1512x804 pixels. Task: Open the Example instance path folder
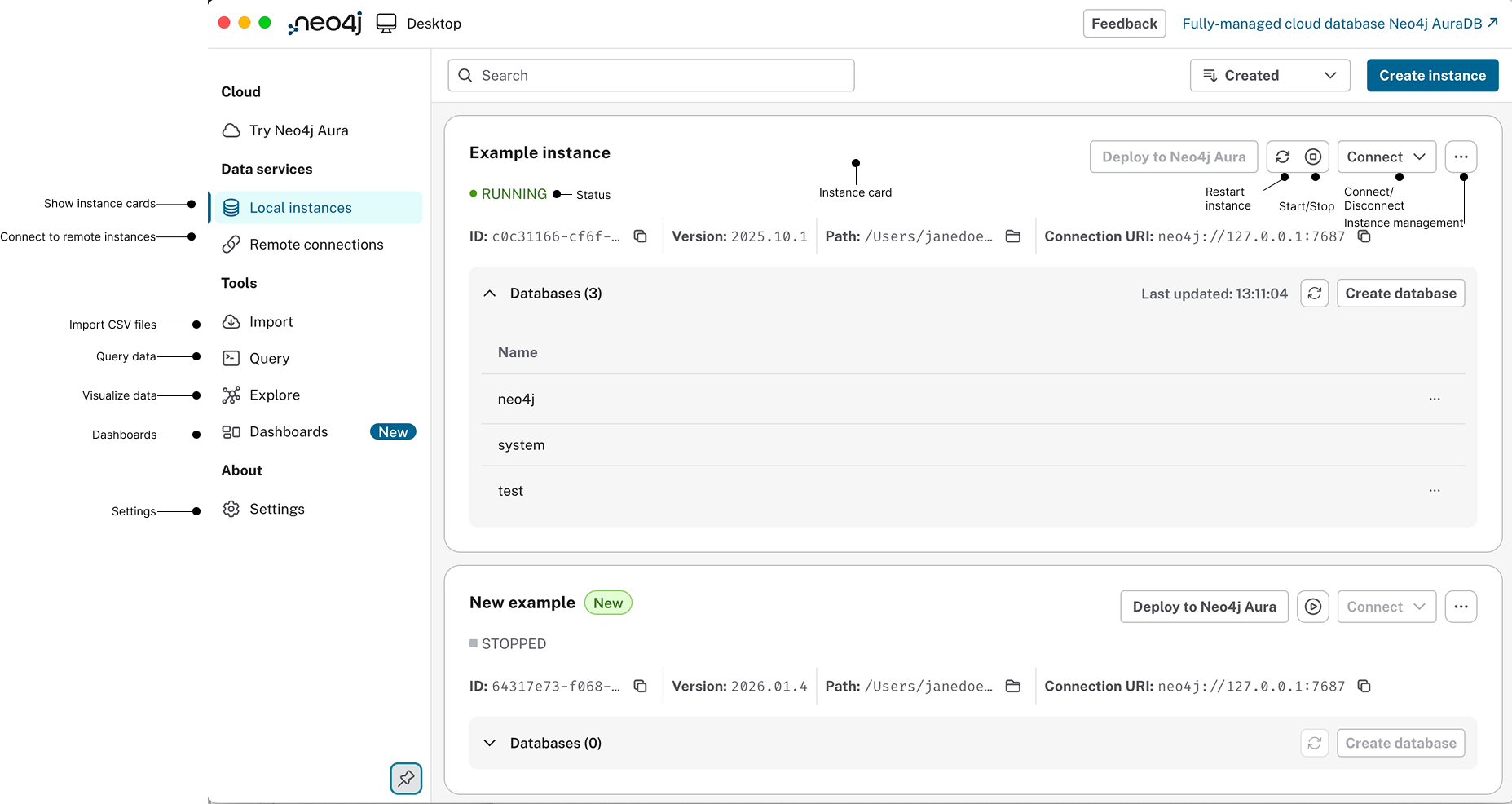click(1013, 236)
